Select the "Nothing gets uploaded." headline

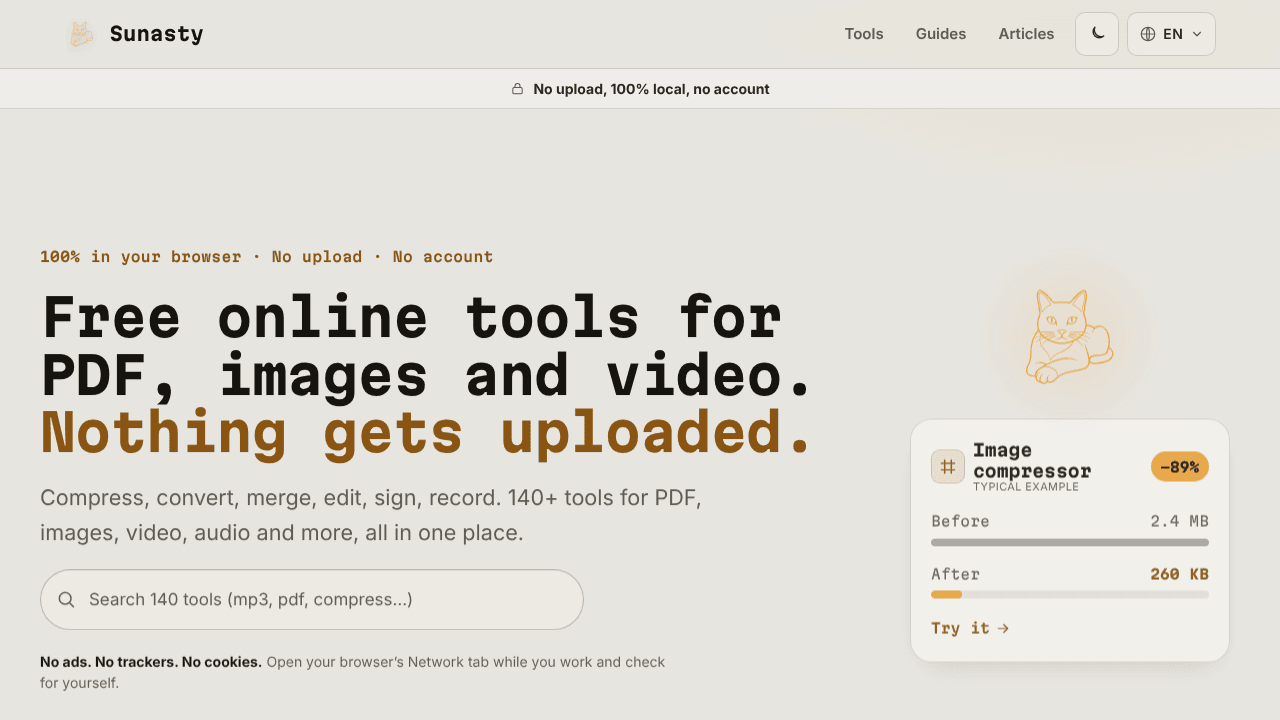pyautogui.click(x=427, y=433)
